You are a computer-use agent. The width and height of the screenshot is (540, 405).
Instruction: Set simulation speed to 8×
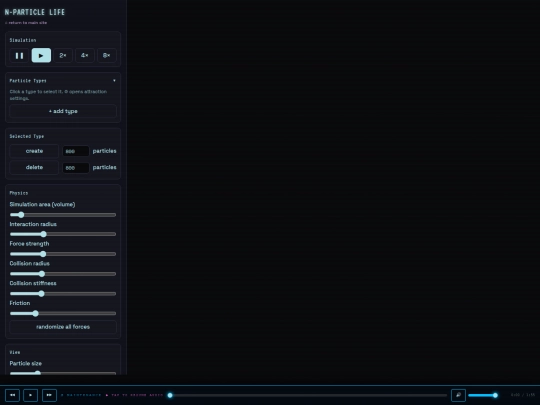click(106, 55)
